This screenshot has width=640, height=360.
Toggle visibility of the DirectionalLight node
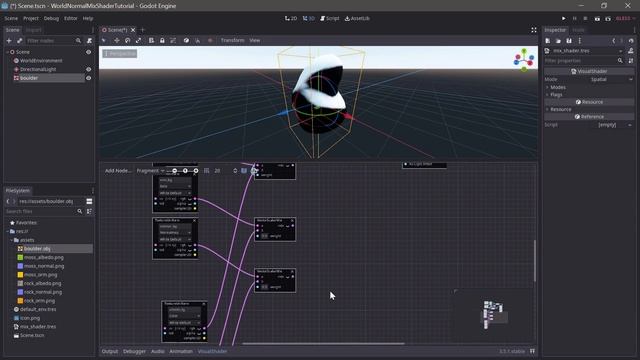89,69
